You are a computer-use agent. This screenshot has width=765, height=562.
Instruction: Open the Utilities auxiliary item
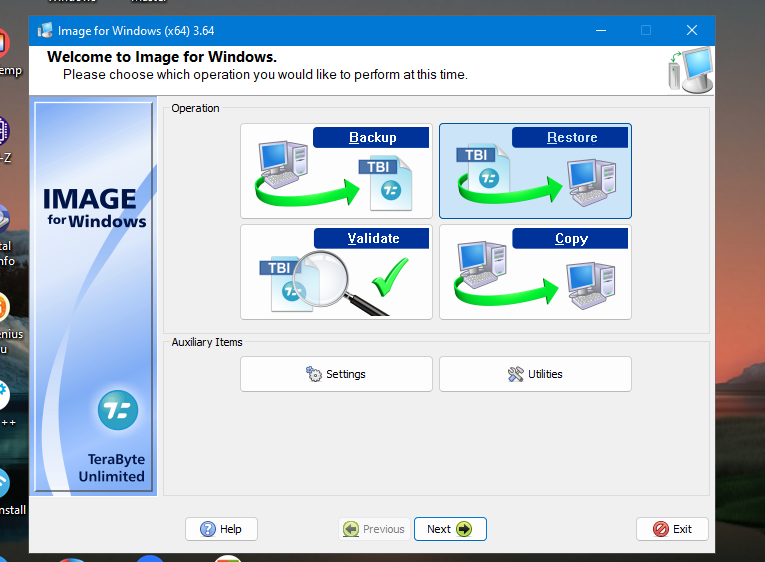tap(535, 374)
